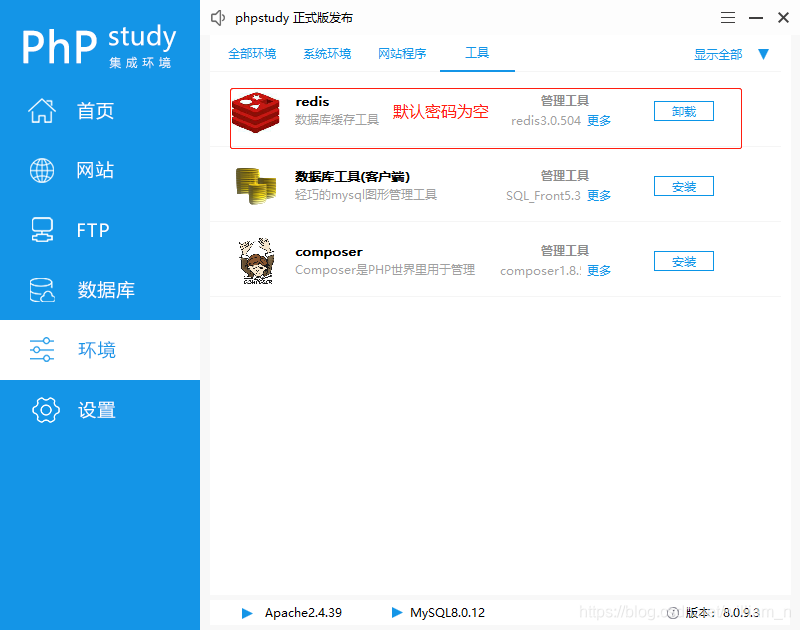Screen dimensions: 800x630
Task: Click the settings gear icon
Action: click(46, 410)
